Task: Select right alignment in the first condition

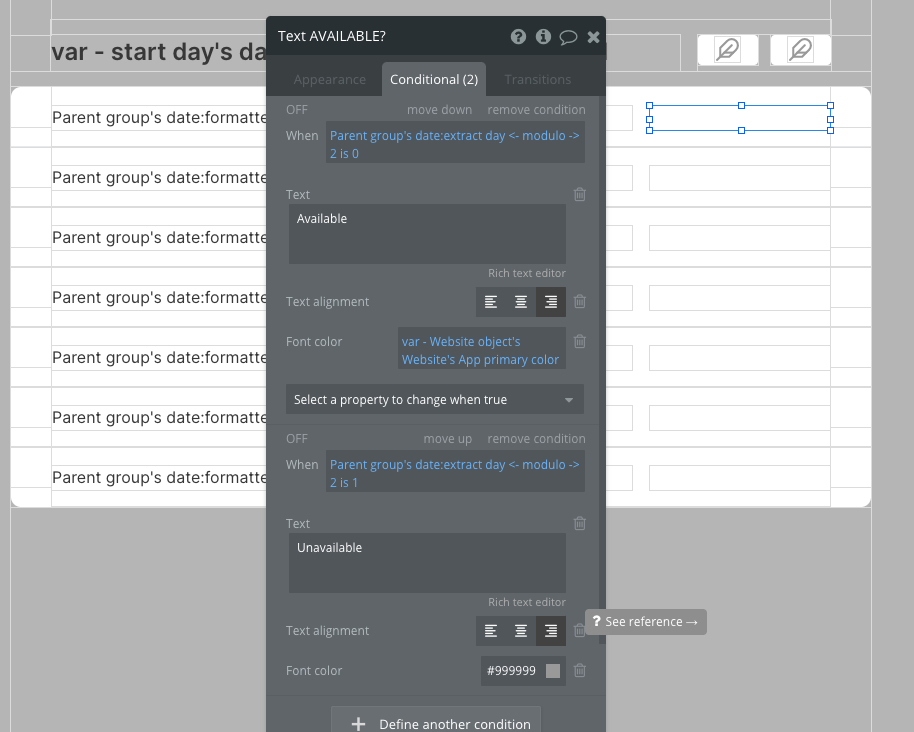Action: [550, 302]
